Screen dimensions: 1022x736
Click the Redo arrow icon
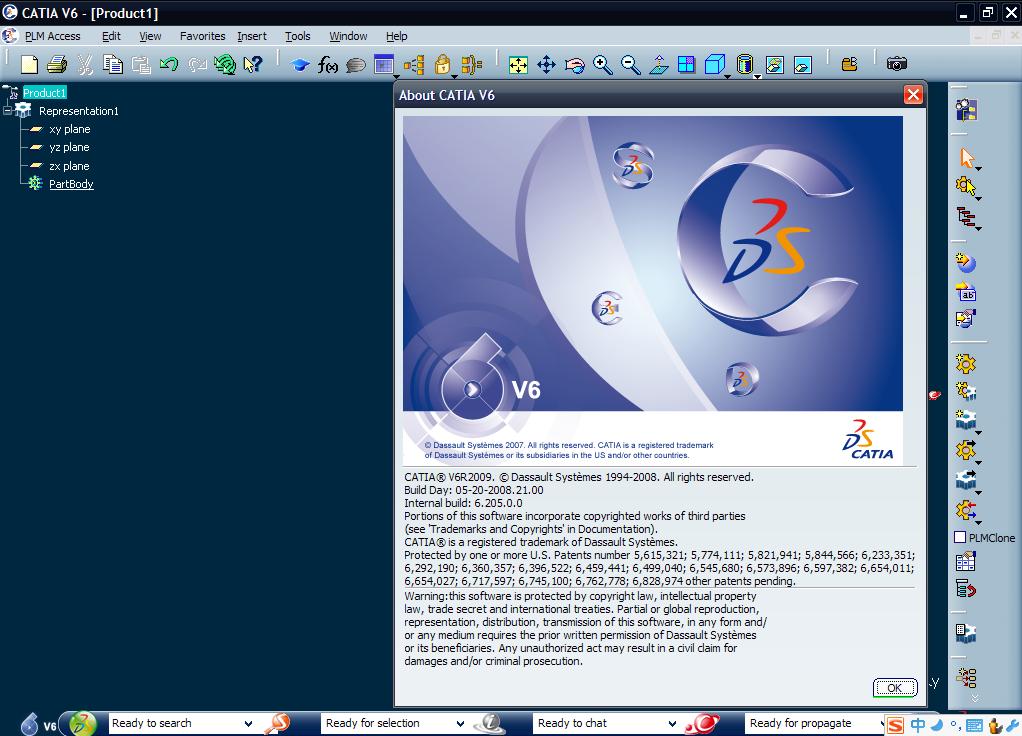(197, 64)
